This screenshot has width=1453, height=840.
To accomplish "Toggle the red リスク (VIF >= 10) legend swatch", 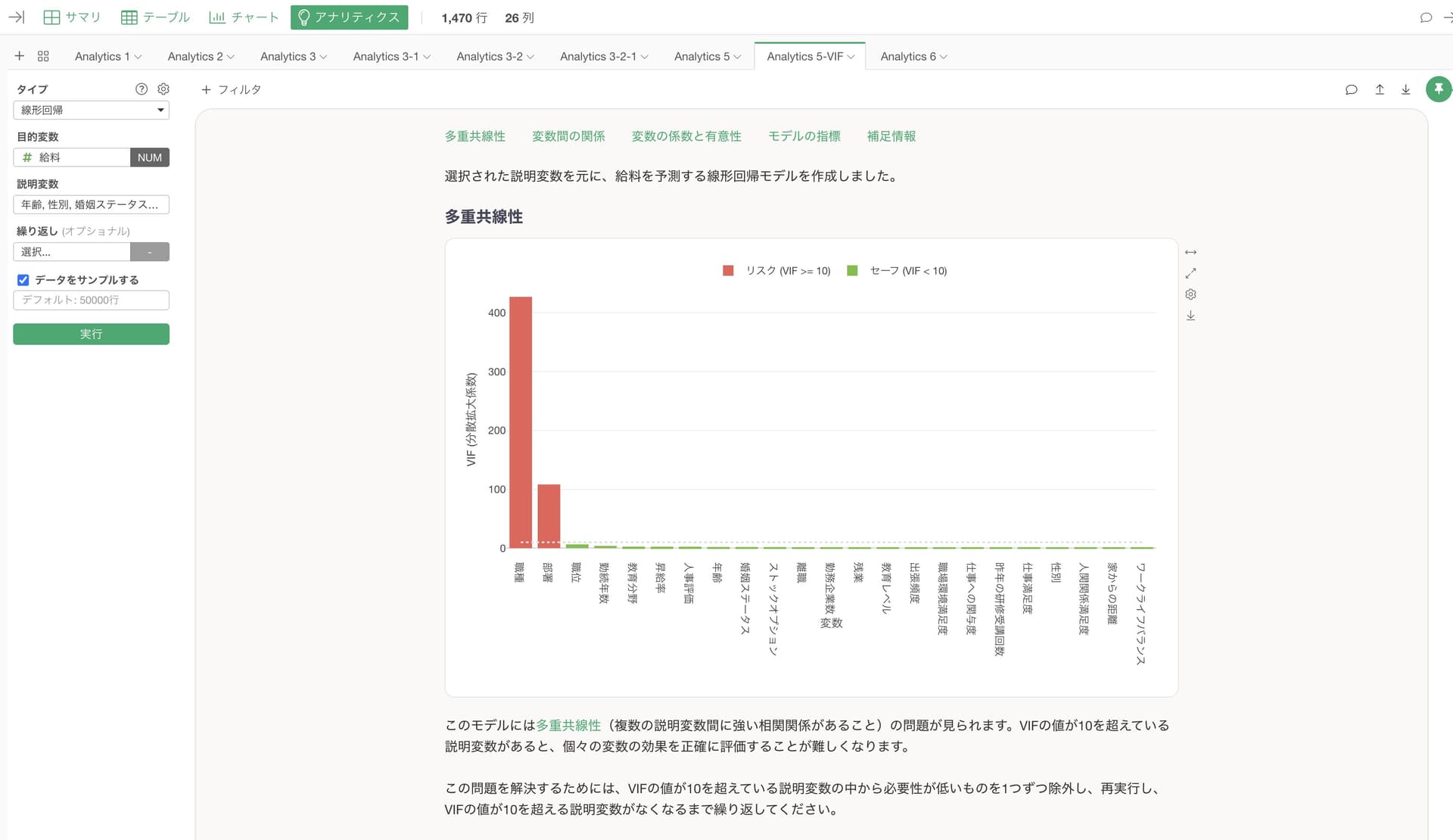I will click(x=728, y=271).
